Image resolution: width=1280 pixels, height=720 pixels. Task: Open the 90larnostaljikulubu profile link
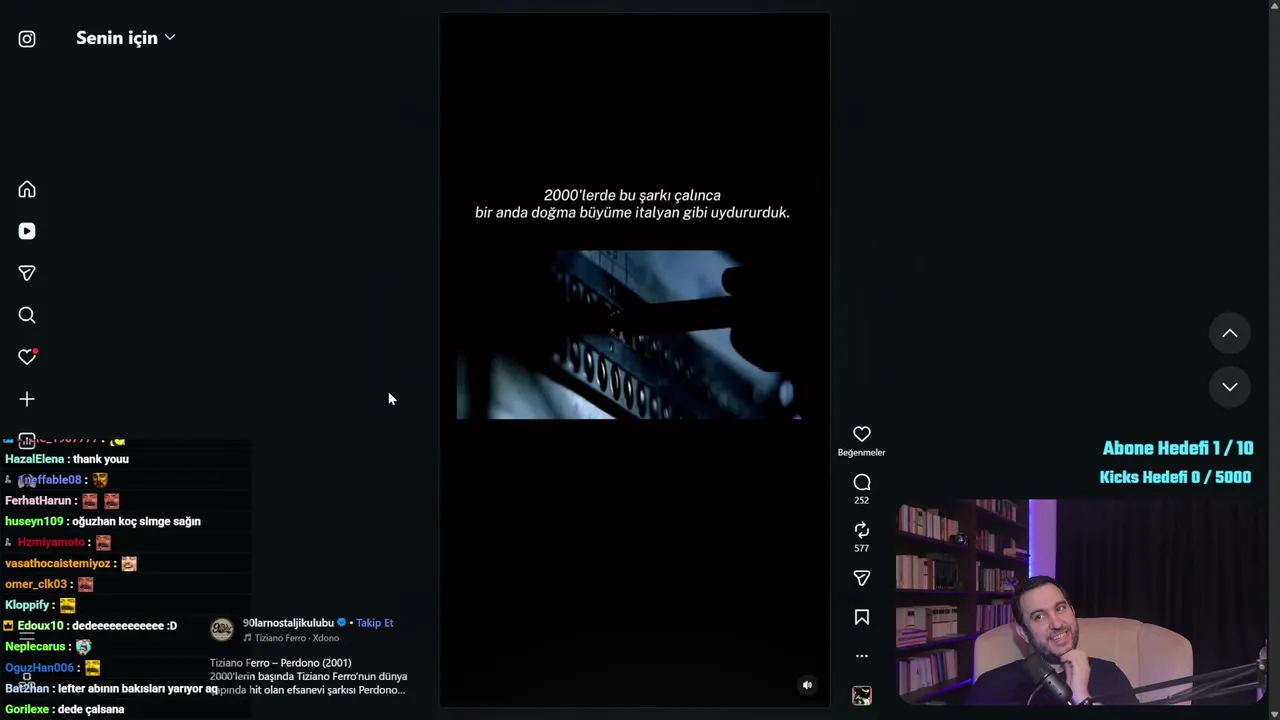(288, 623)
